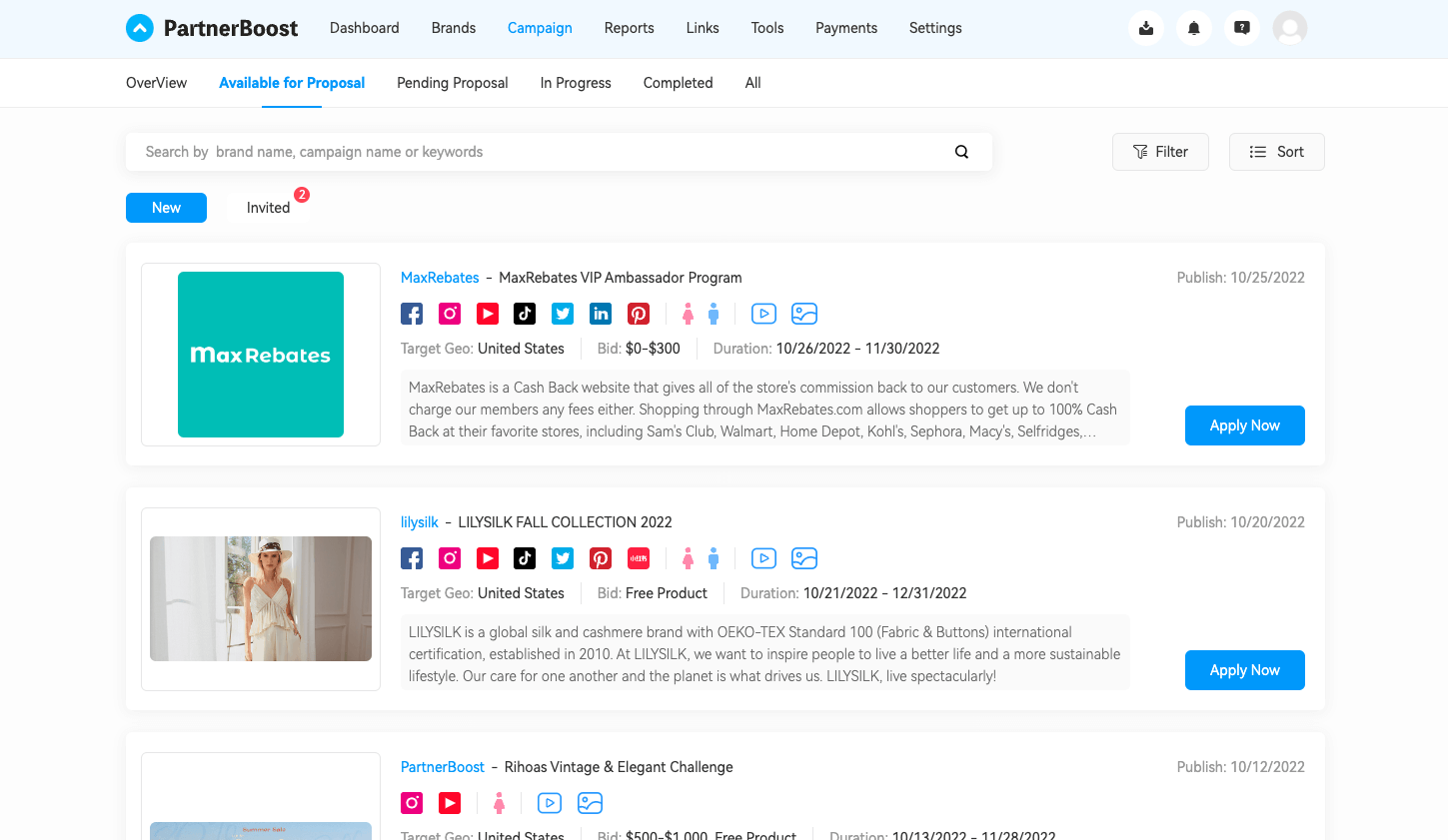Screen dimensions: 1448x840
Task: Click MaxRebates campaign TikTok icon
Action: 525,314
